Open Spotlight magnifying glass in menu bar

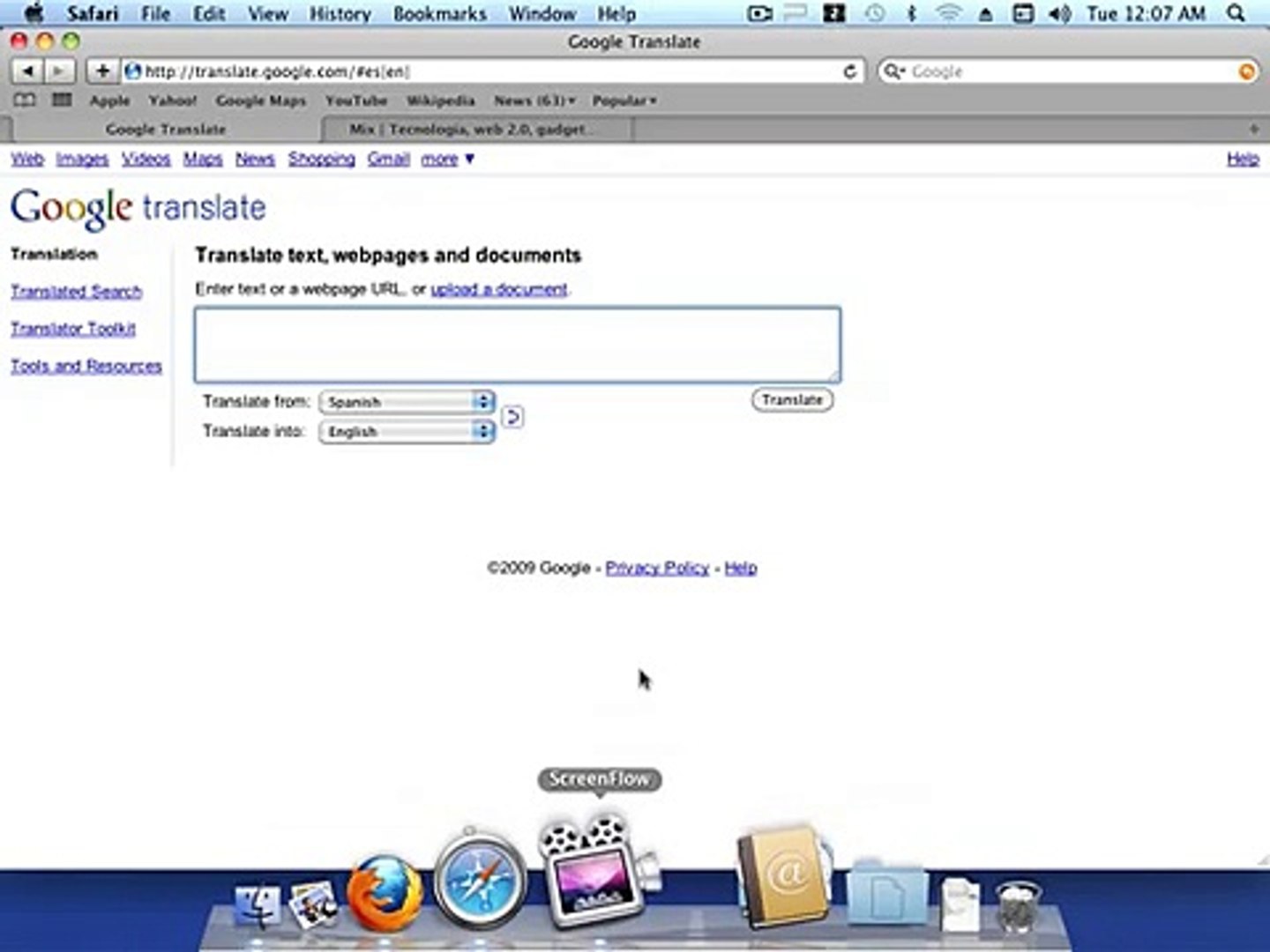coord(1236,13)
